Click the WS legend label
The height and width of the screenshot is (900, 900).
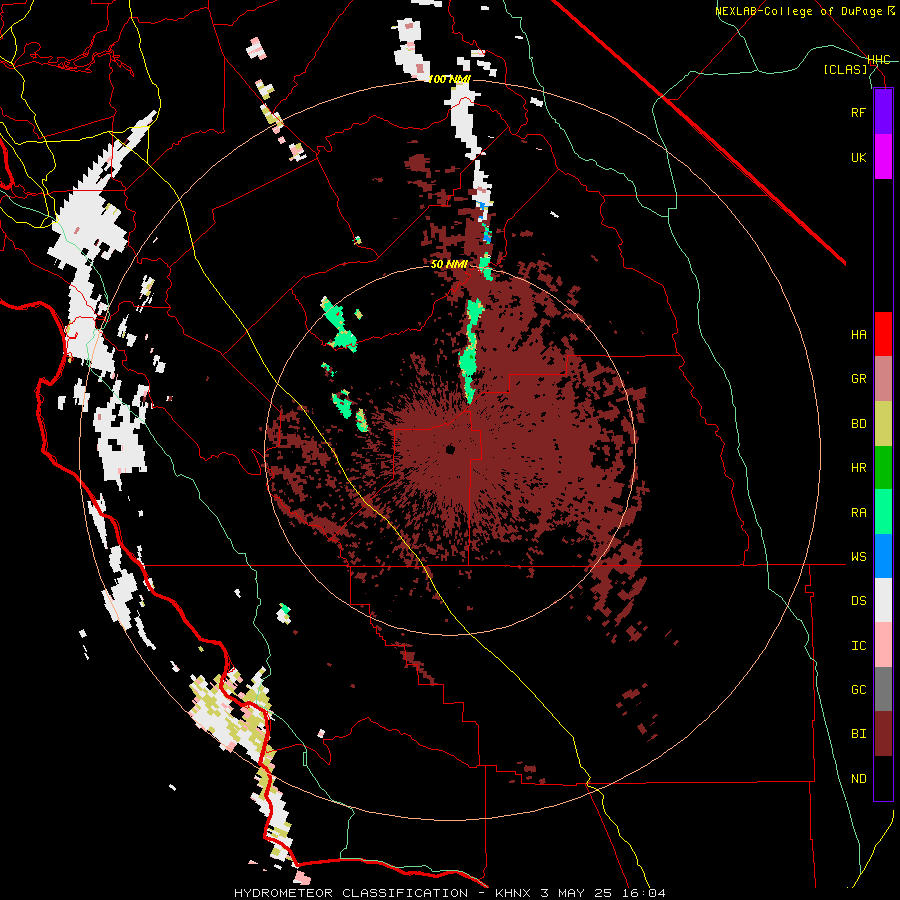(858, 557)
